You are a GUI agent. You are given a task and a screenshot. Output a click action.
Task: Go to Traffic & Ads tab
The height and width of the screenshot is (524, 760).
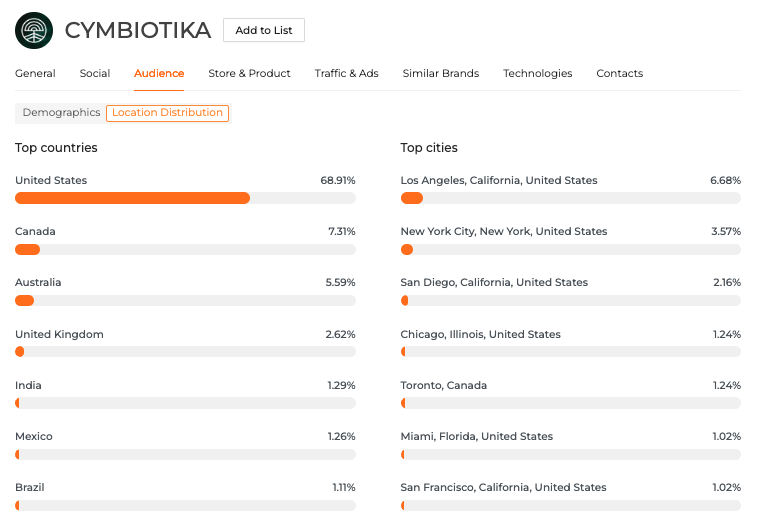click(x=346, y=73)
